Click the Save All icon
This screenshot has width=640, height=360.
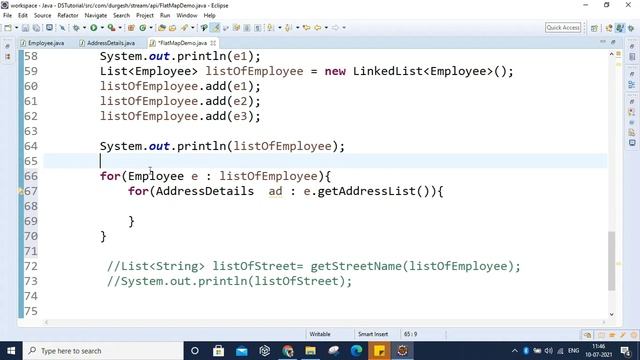36,28
